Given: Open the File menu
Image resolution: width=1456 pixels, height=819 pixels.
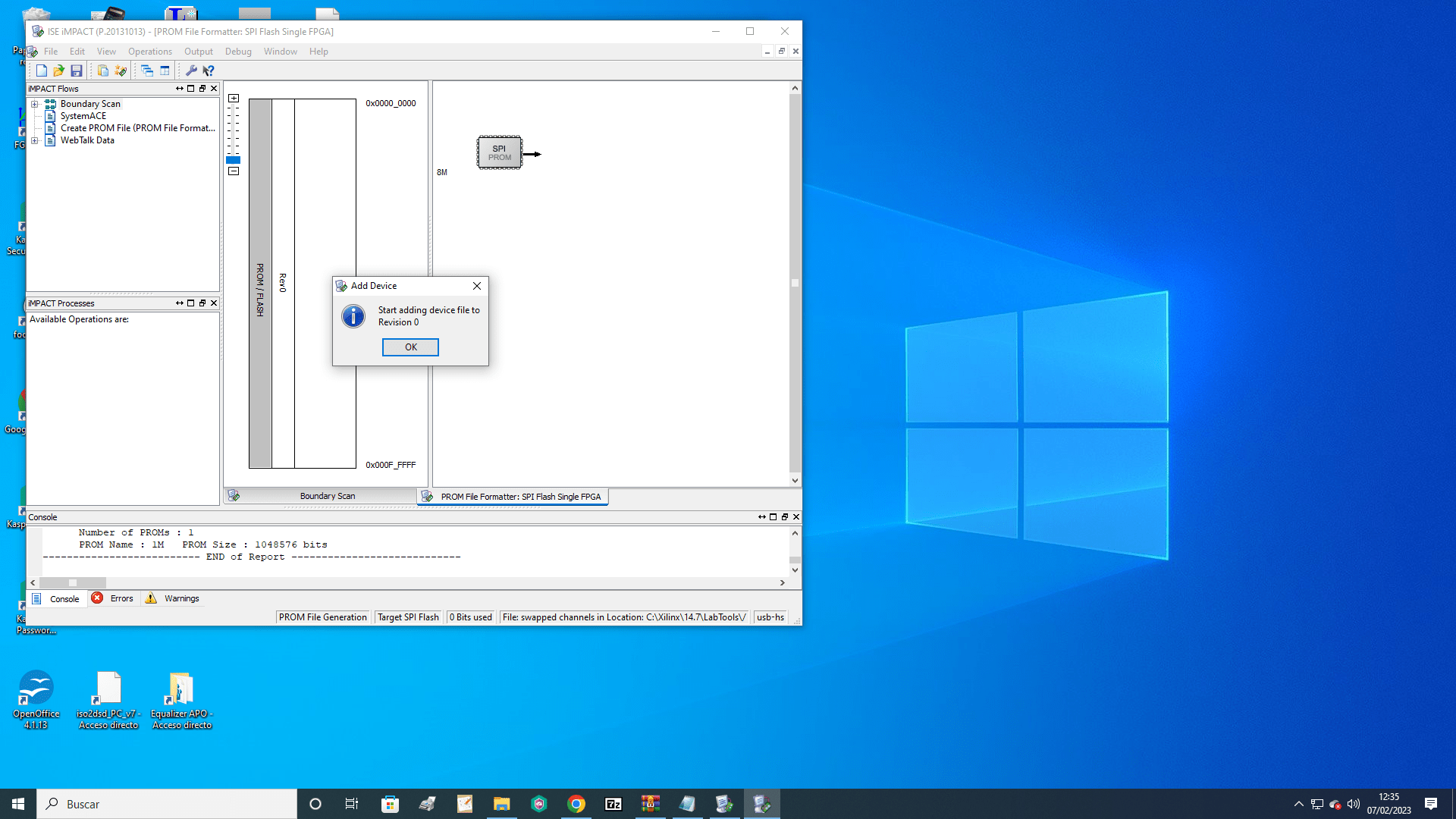Looking at the screenshot, I should [x=51, y=52].
